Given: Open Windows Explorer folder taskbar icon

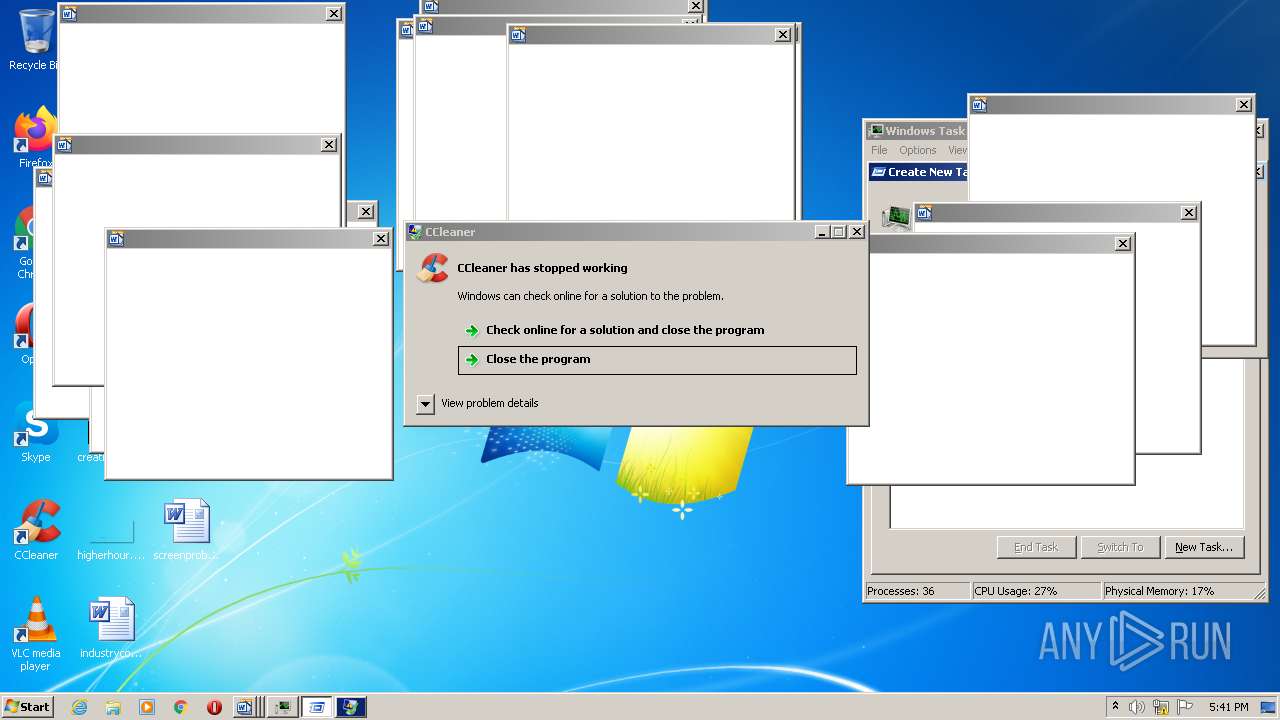Looking at the screenshot, I should [113, 707].
